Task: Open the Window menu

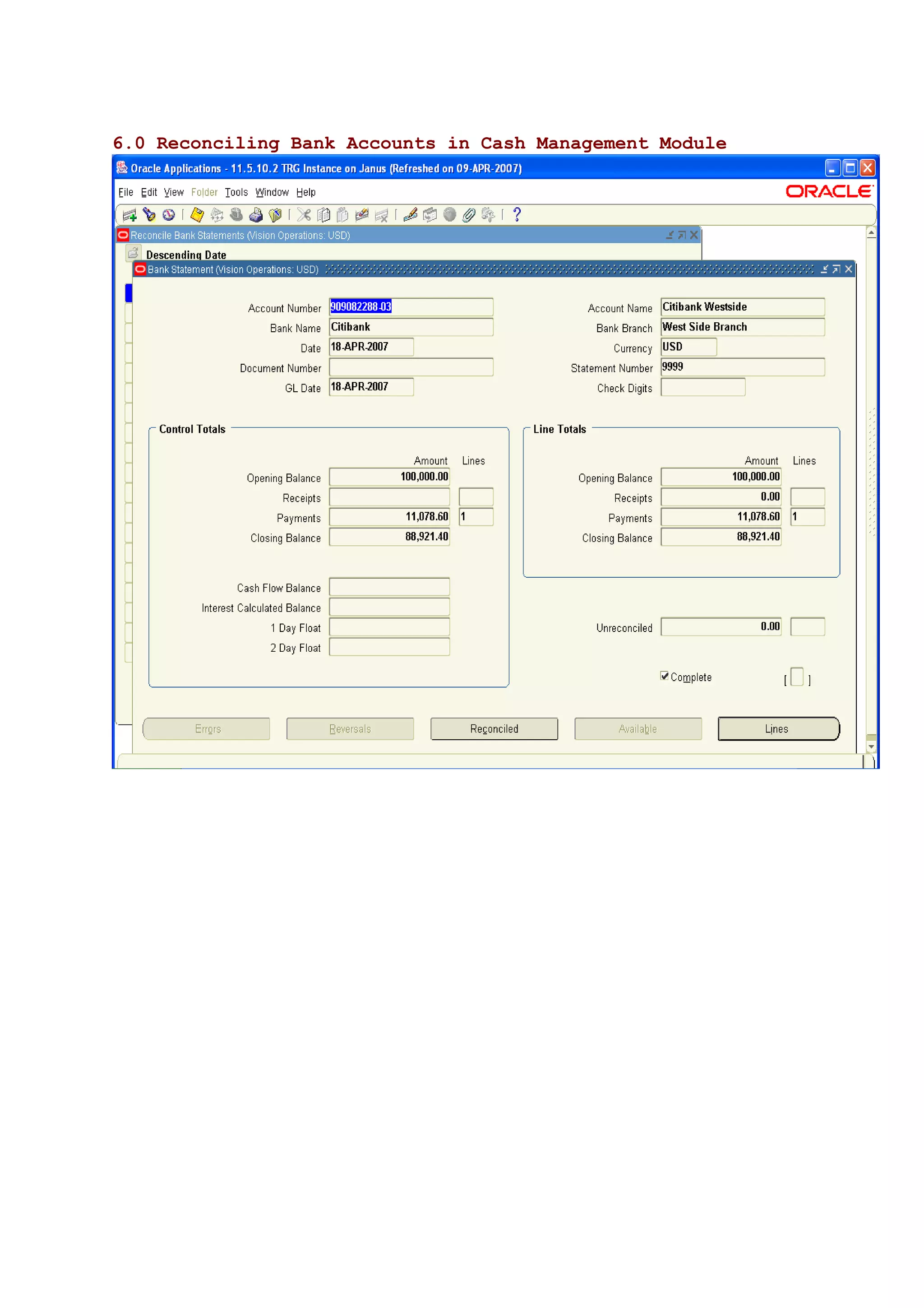Action: pyautogui.click(x=272, y=193)
